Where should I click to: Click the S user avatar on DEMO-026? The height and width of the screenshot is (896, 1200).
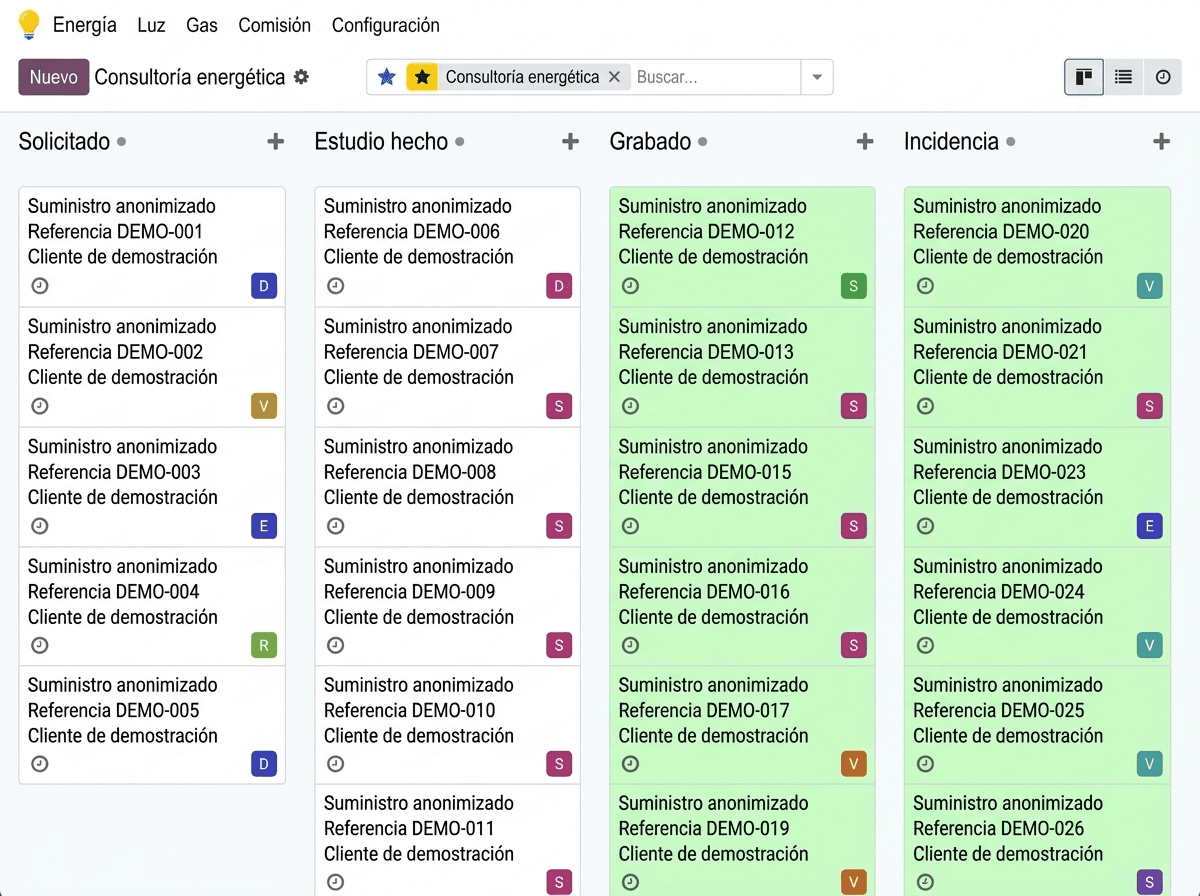pos(1150,882)
